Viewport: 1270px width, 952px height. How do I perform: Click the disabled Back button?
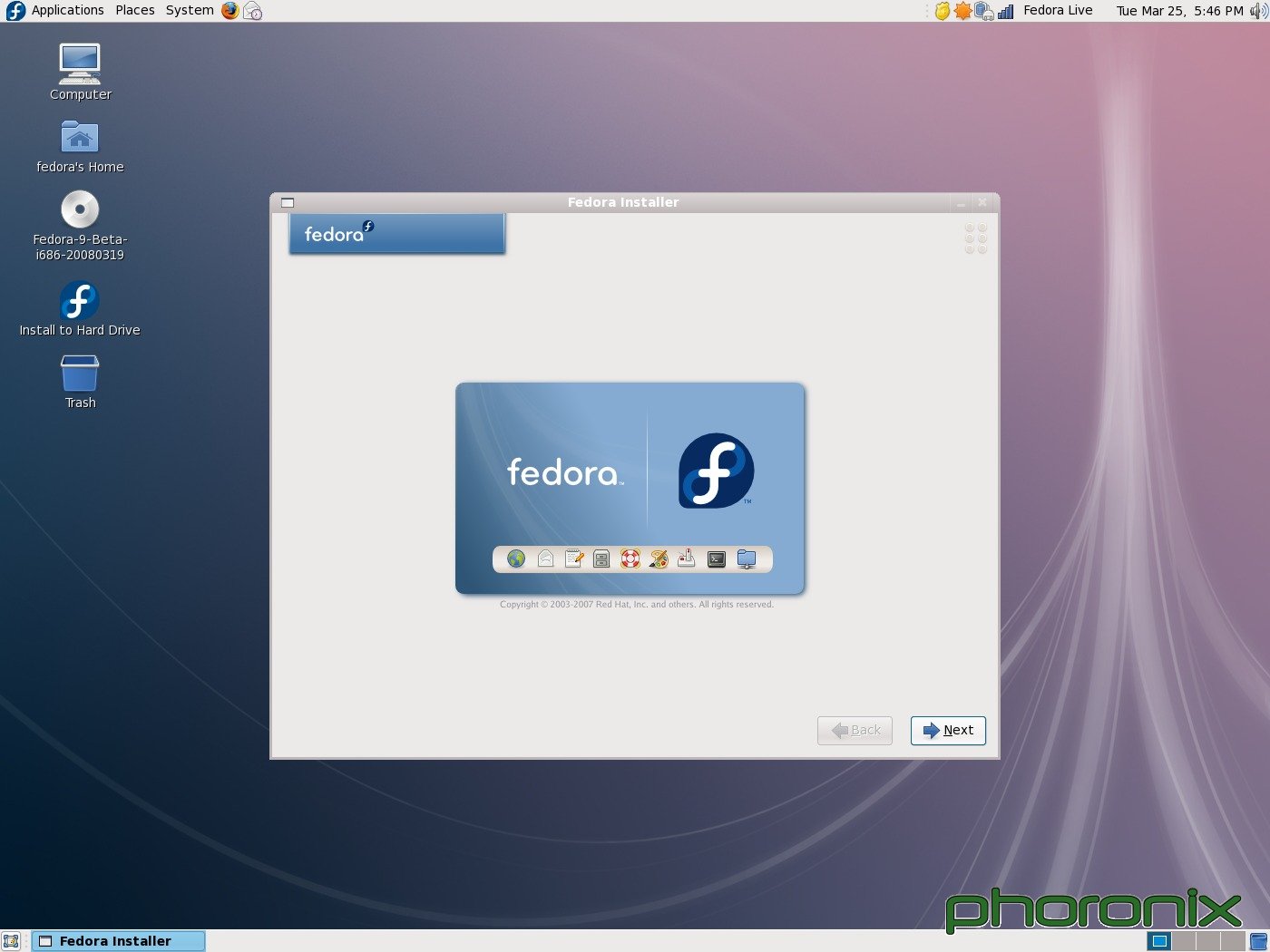click(854, 730)
